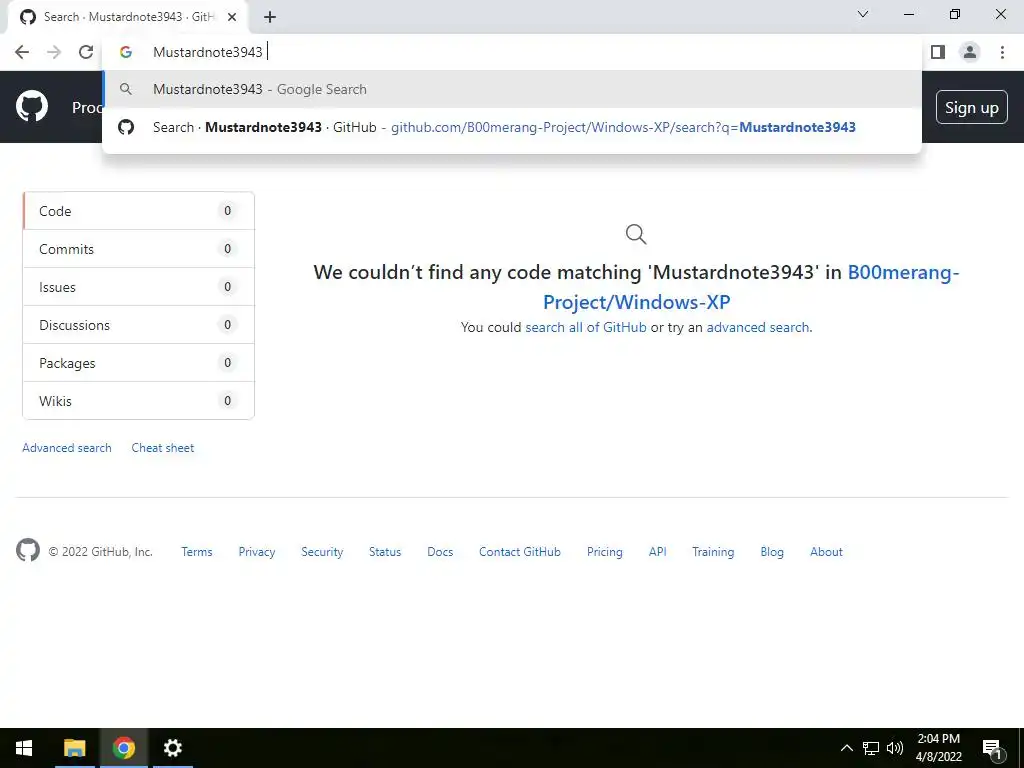This screenshot has width=1024, height=768.
Task: Click the browser back arrow
Action: (x=22, y=52)
